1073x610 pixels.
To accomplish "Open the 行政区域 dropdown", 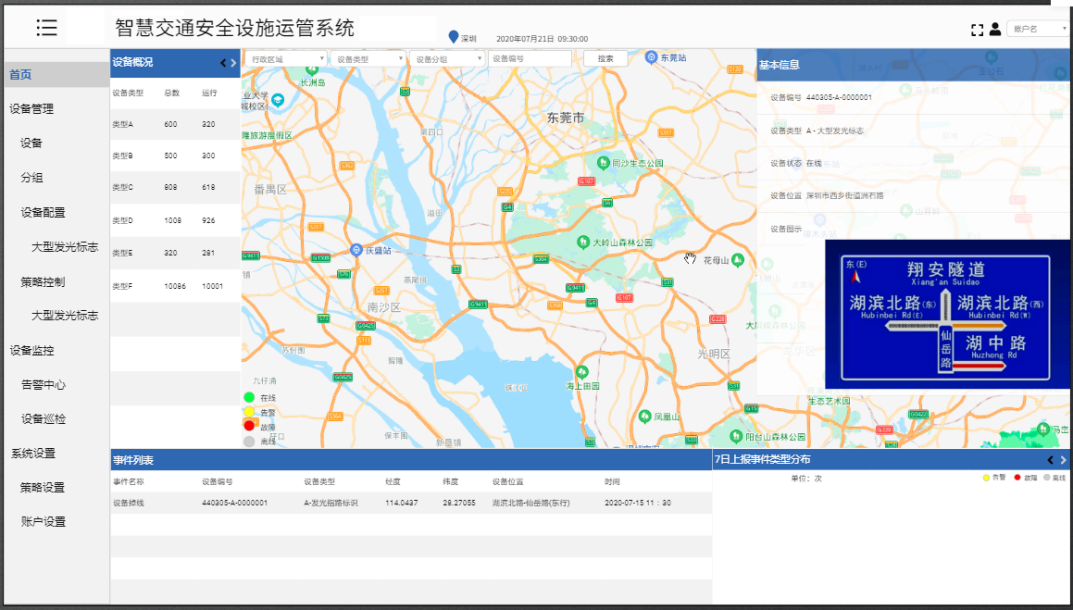I will [x=284, y=59].
